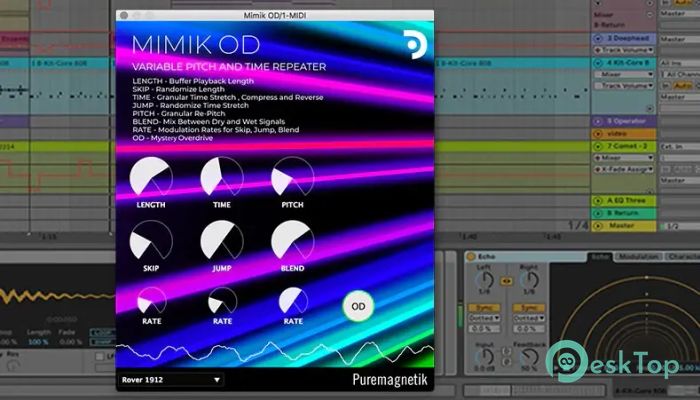Open Track Volume dropdown under 4 Kit-Core 8
Viewport: 700px width, 400px height.
pyautogui.click(x=625, y=85)
